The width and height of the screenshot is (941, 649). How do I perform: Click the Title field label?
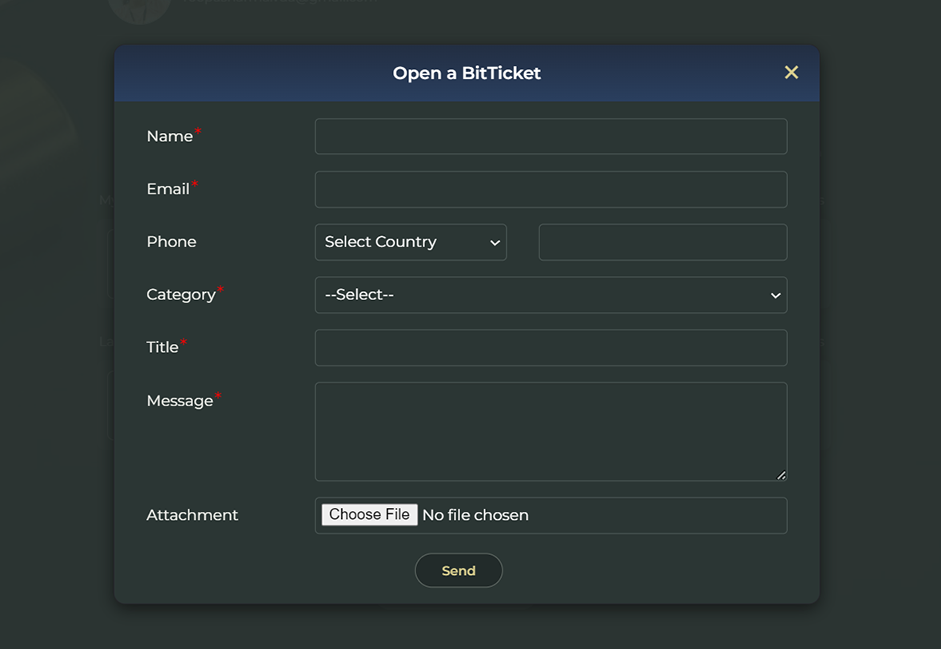pos(162,347)
